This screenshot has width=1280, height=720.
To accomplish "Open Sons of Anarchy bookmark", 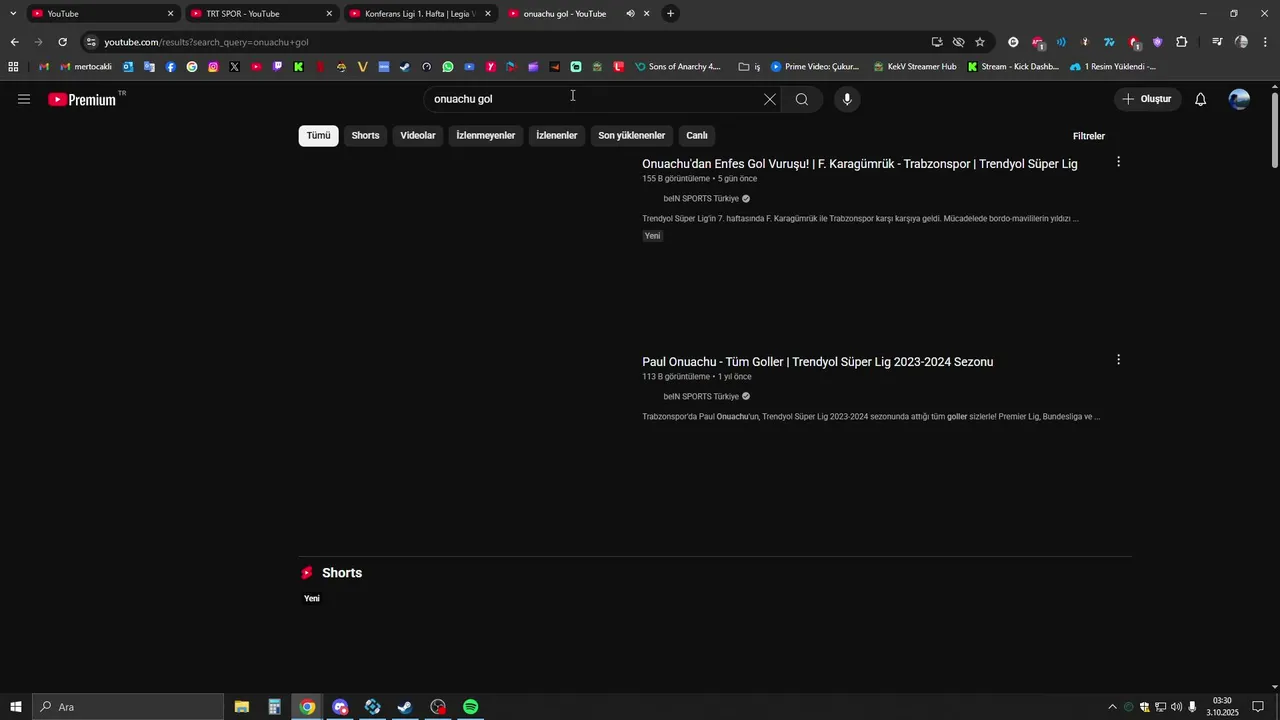I will coord(678,67).
